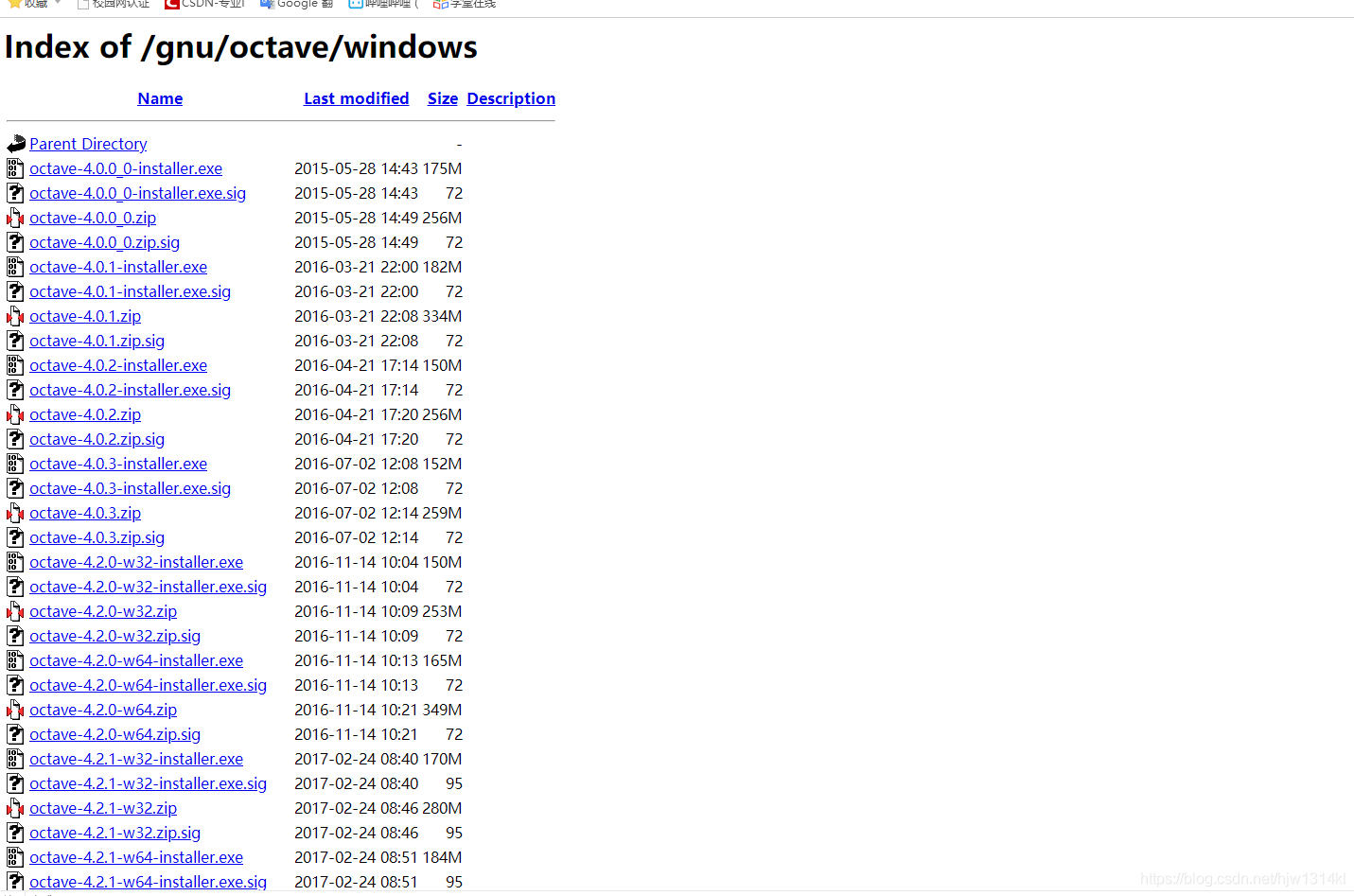
Task: Click the unknown-file icon beside octave-4.0.1-installer.exe.sig
Action: 15,291
